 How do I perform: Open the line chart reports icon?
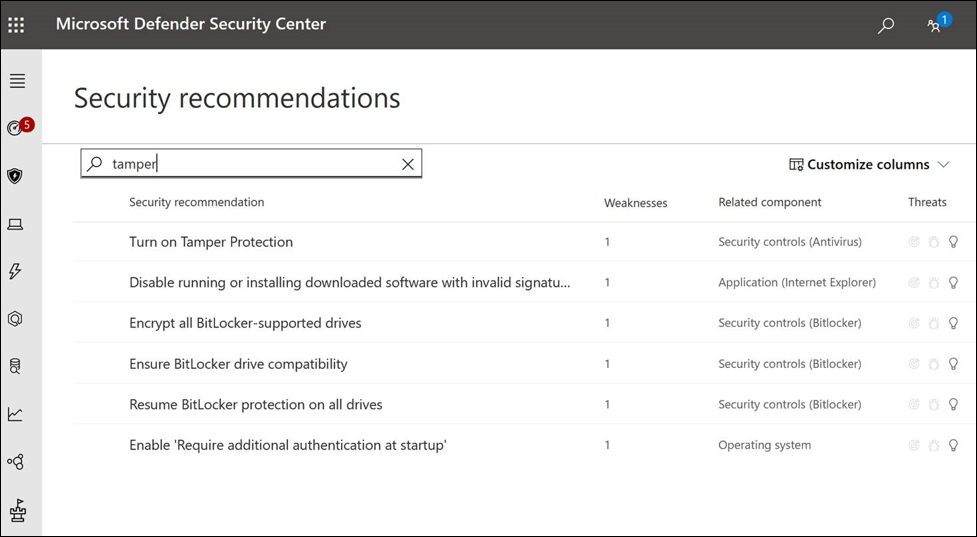coord(15,414)
